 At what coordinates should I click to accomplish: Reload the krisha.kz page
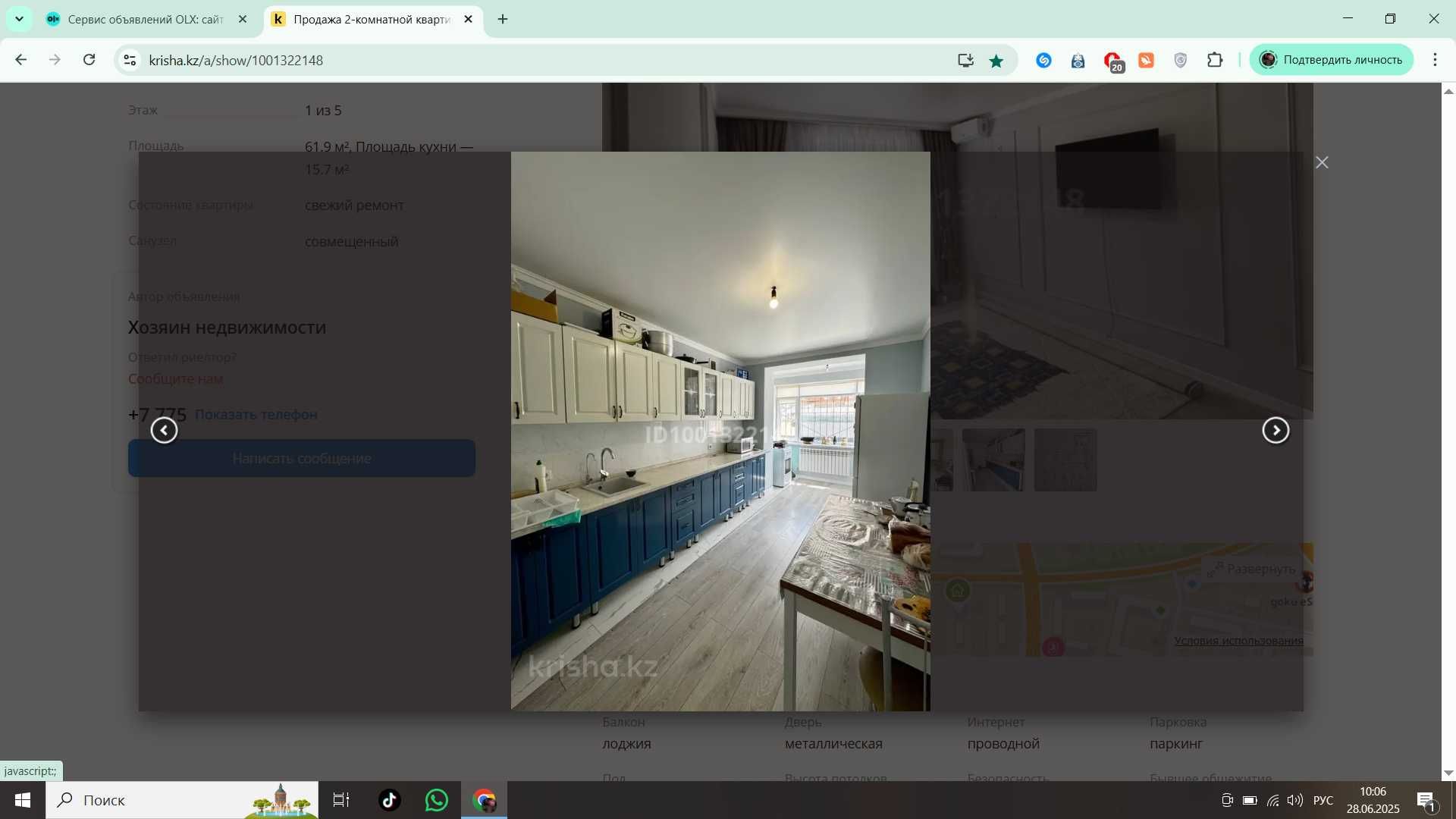pyautogui.click(x=89, y=60)
